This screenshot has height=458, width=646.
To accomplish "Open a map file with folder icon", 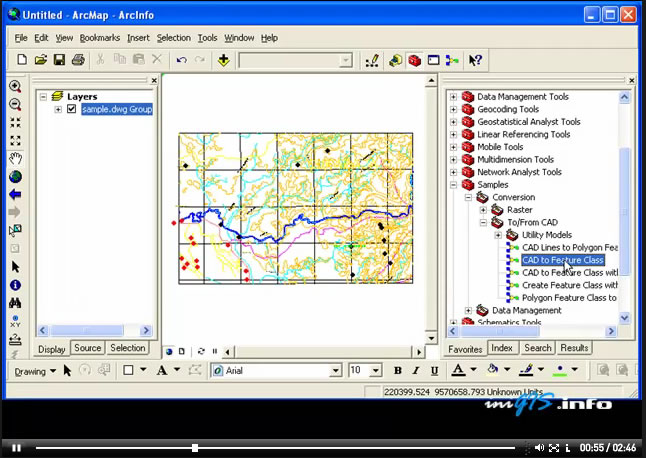I will (40, 60).
